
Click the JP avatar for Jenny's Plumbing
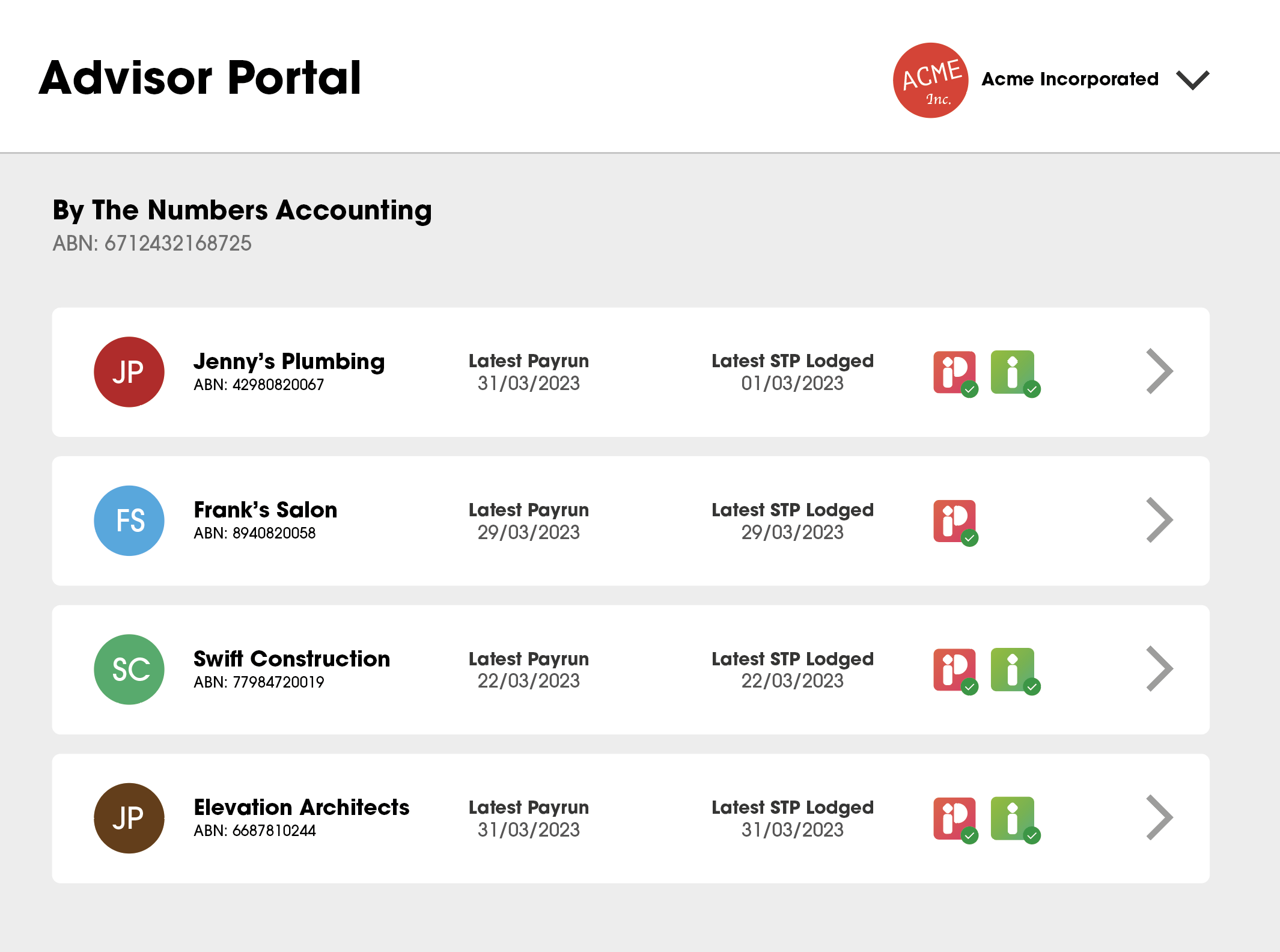point(129,371)
